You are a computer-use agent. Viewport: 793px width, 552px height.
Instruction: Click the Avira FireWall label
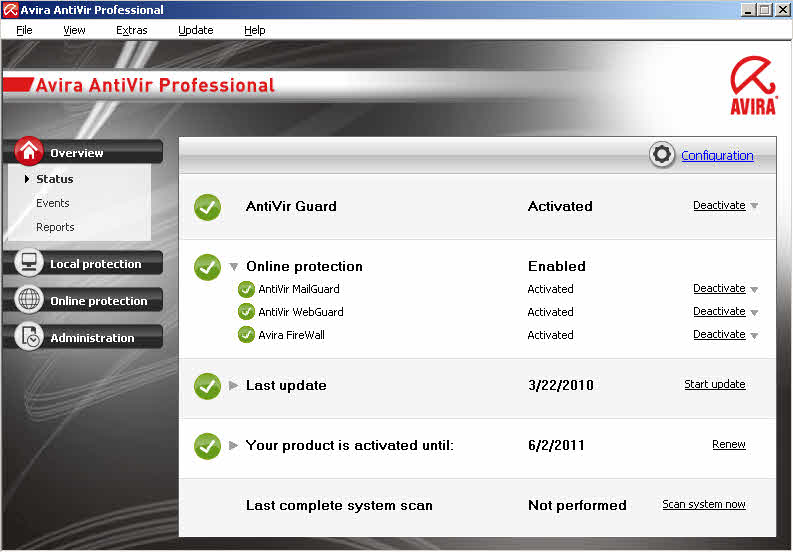[x=291, y=335]
